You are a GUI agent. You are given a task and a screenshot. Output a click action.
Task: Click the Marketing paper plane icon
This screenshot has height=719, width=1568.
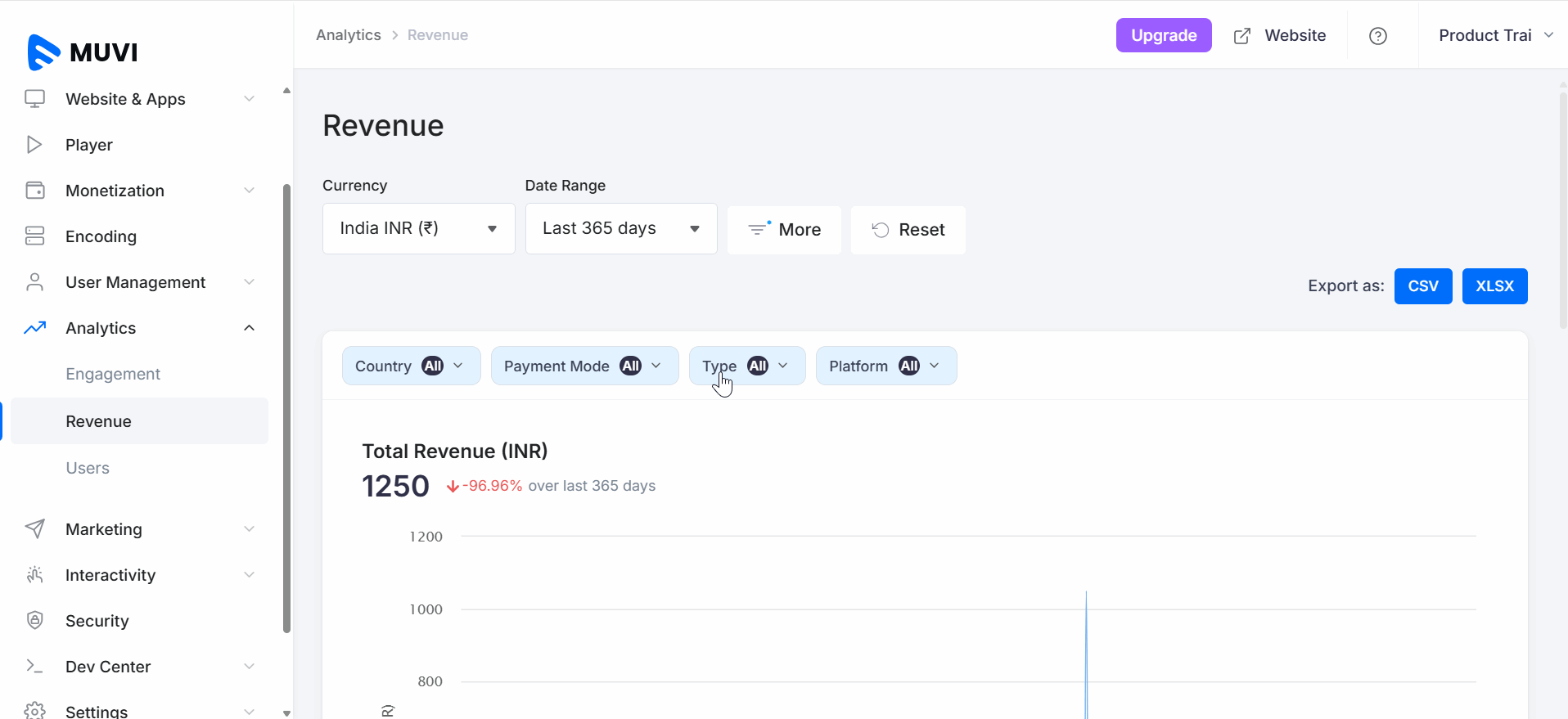(34, 528)
